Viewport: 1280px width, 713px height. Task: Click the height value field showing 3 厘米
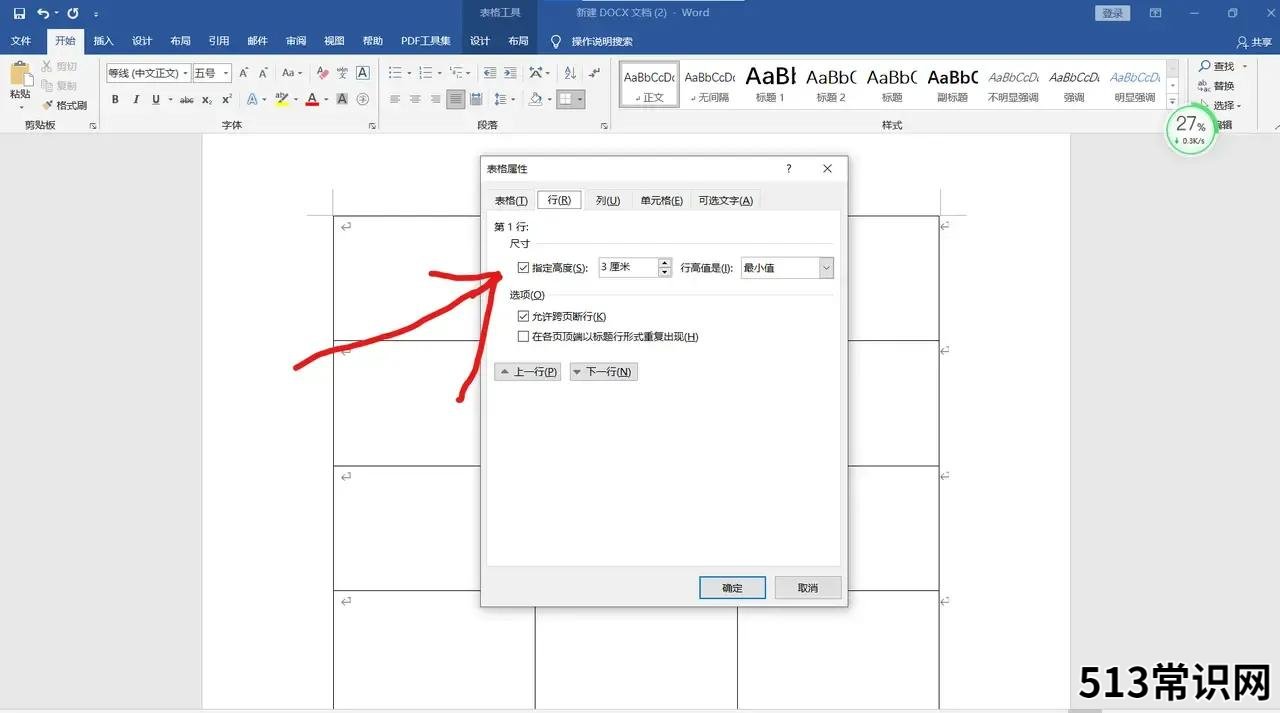point(628,268)
